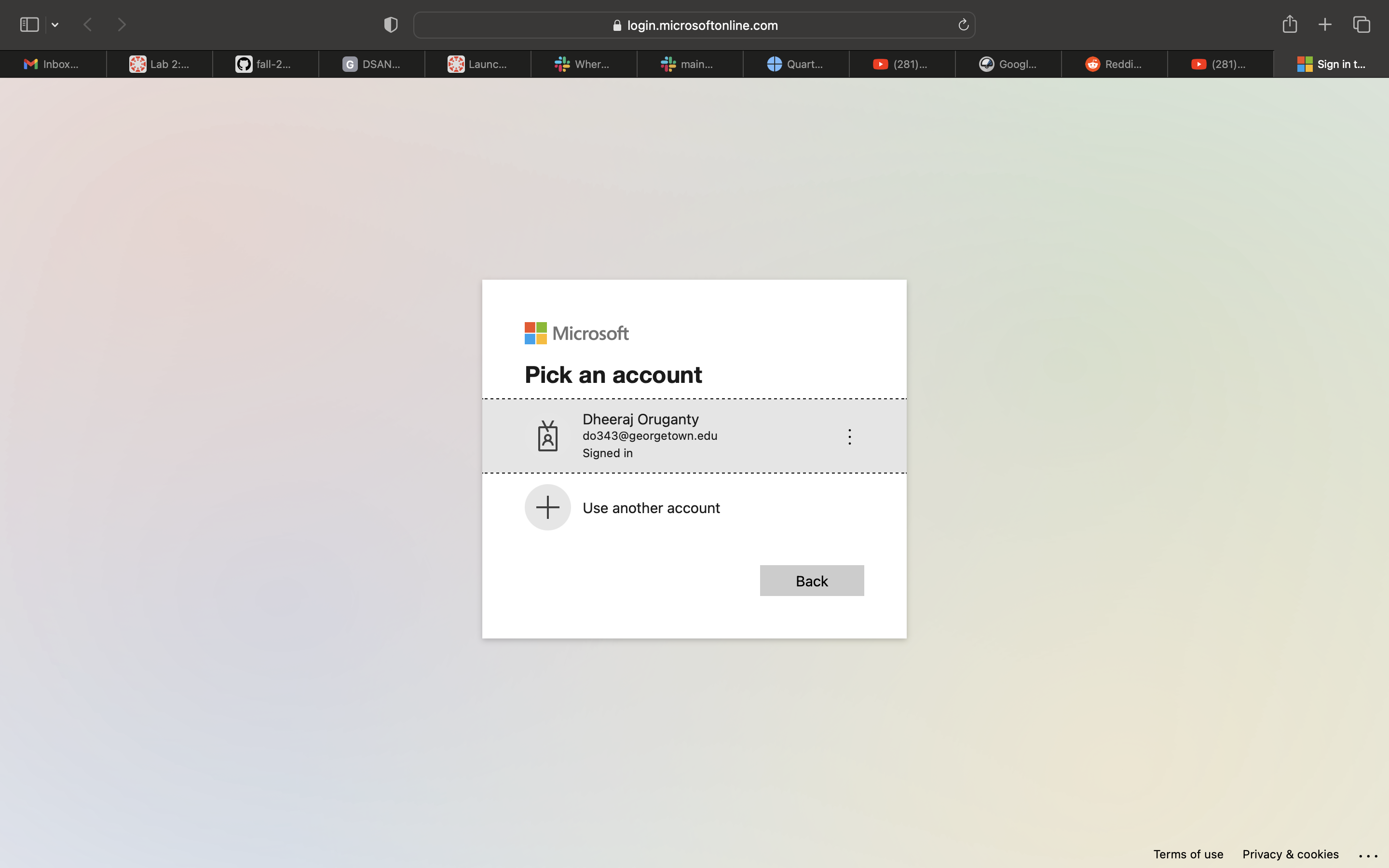Click the Back button

tap(812, 581)
